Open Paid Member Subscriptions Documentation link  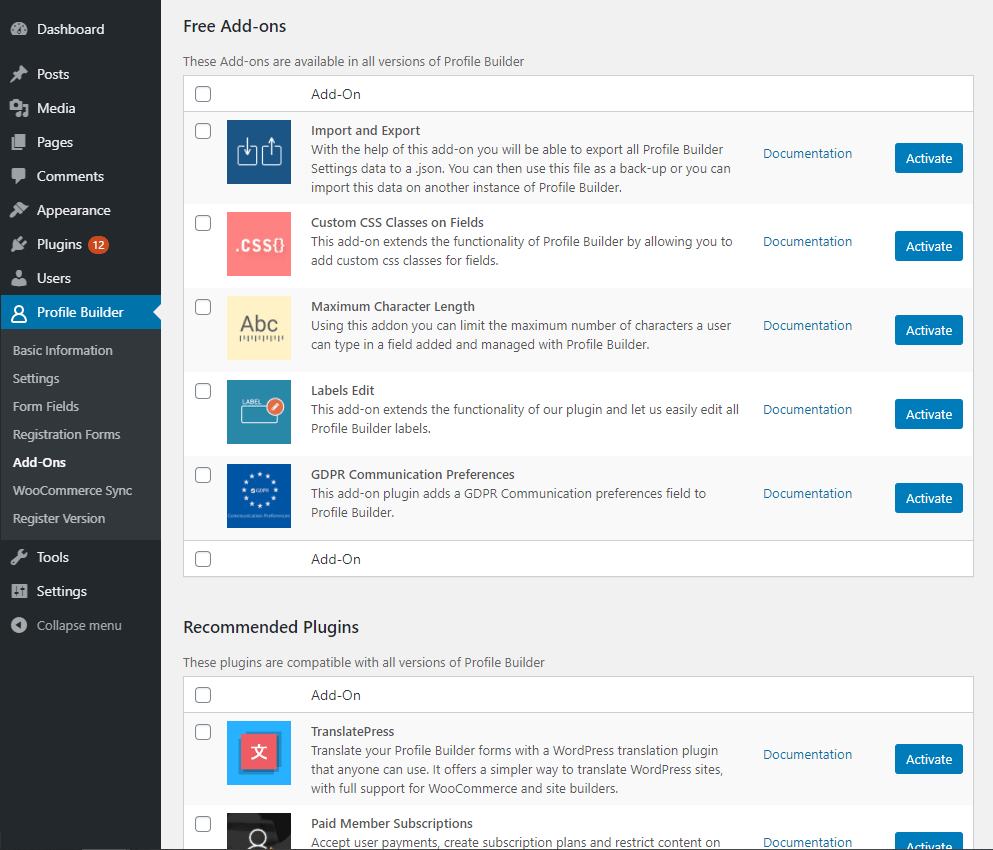[x=807, y=842]
